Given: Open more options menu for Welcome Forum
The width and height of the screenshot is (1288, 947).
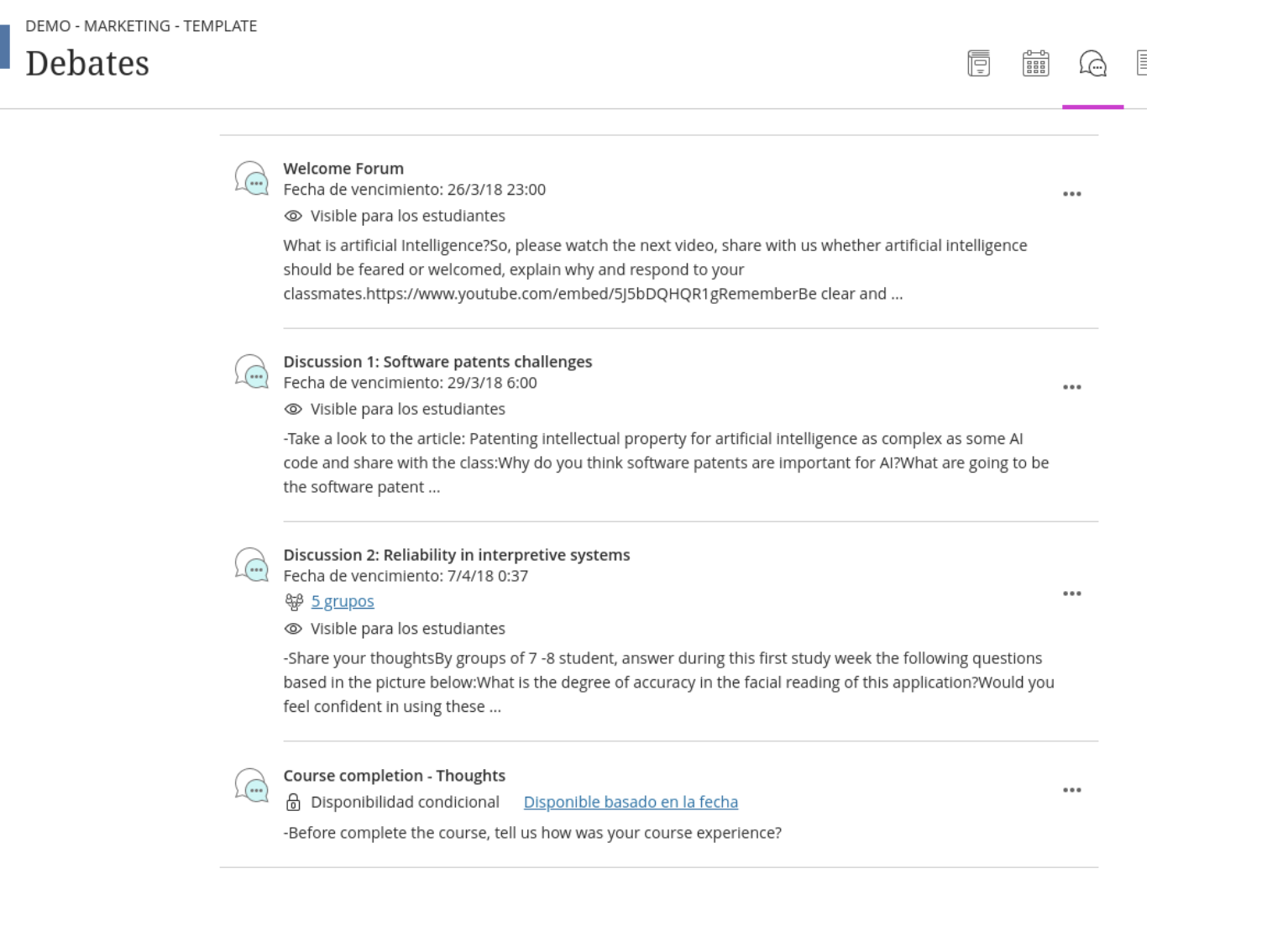Looking at the screenshot, I should (1072, 194).
